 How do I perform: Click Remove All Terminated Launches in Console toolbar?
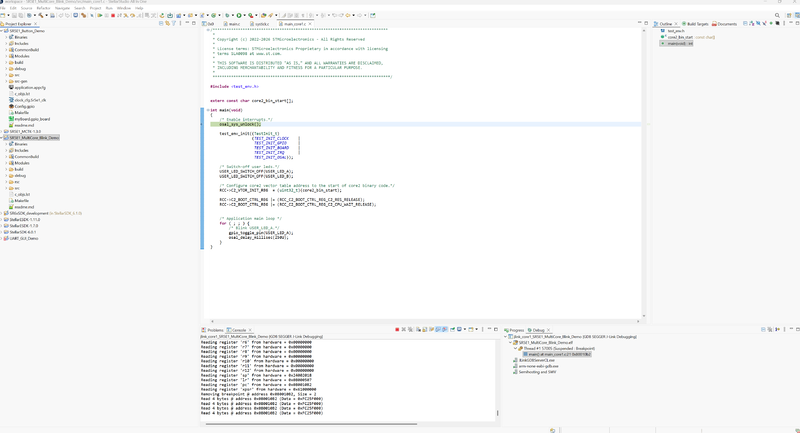[x=410, y=329]
